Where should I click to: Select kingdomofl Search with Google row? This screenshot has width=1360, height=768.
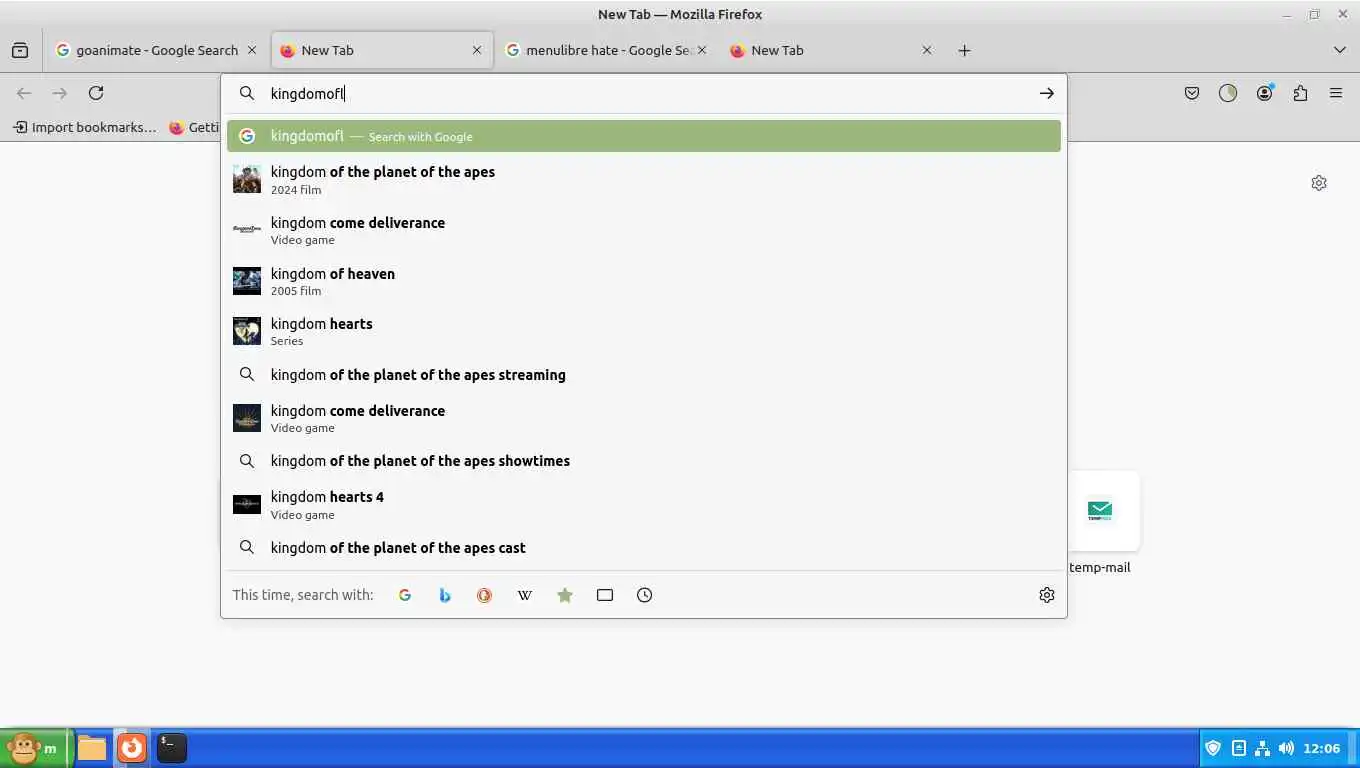pyautogui.click(x=644, y=136)
